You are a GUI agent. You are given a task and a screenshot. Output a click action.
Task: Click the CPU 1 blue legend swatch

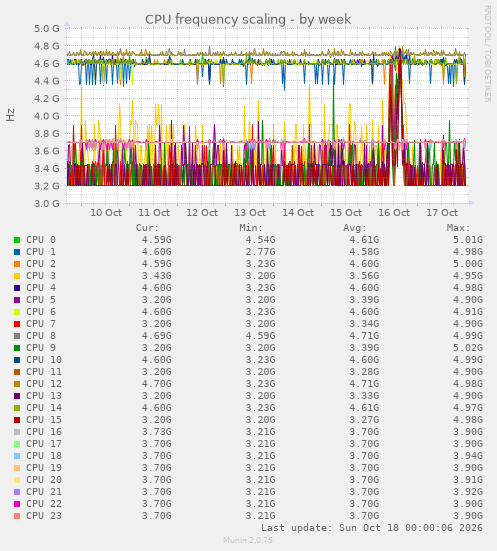[17, 252]
